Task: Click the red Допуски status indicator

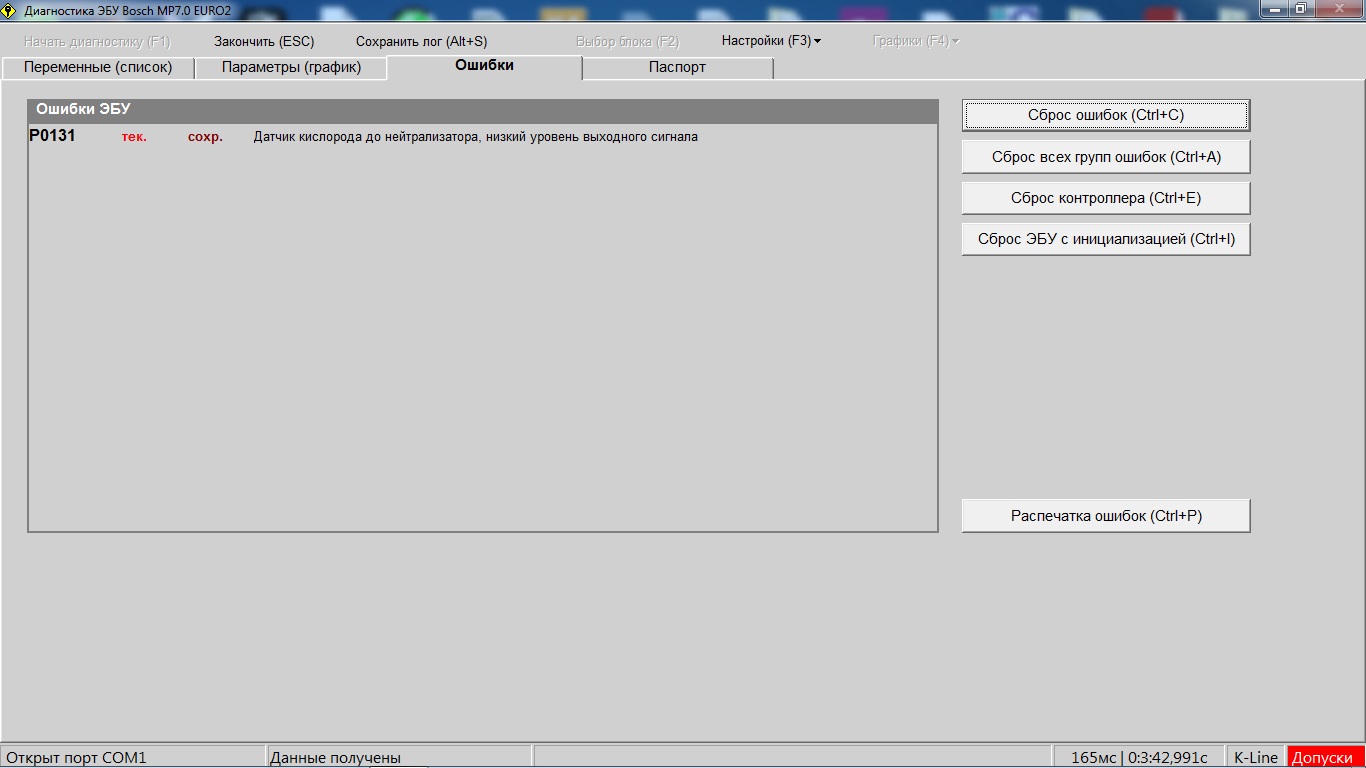Action: pos(1326,757)
